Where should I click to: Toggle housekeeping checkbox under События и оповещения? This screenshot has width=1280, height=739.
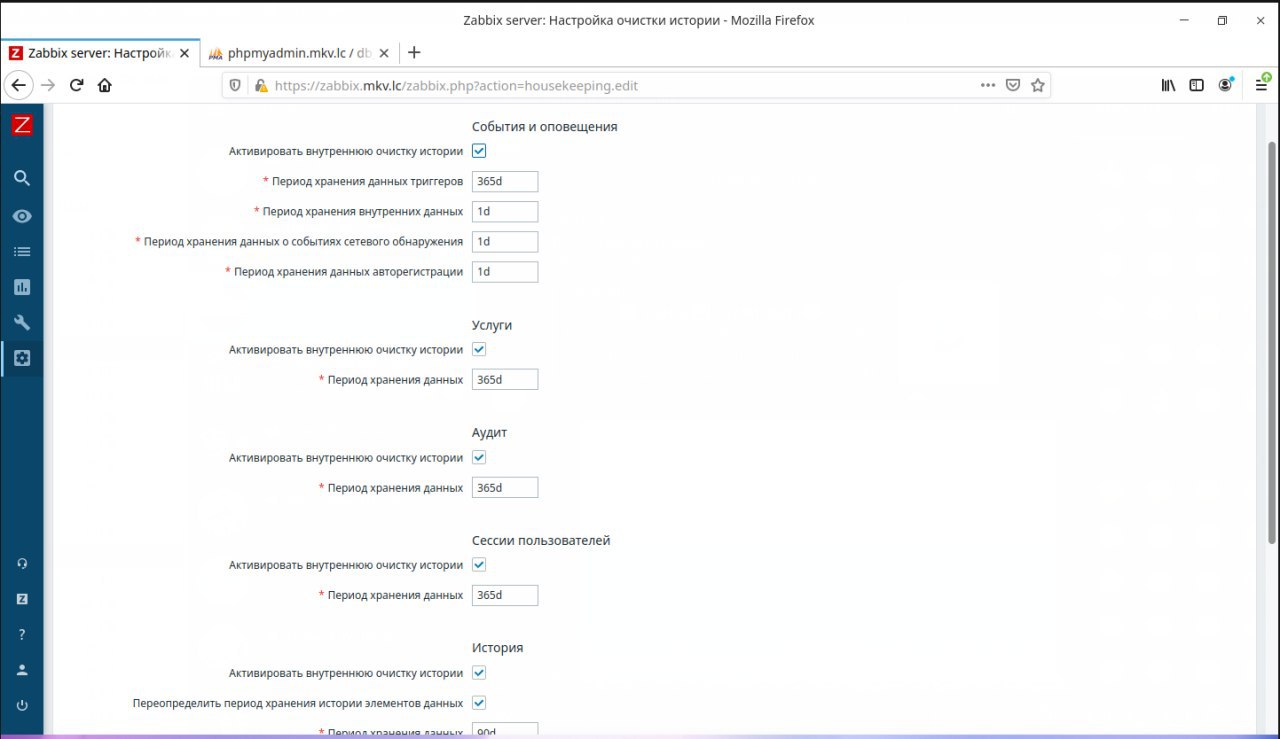(x=479, y=151)
